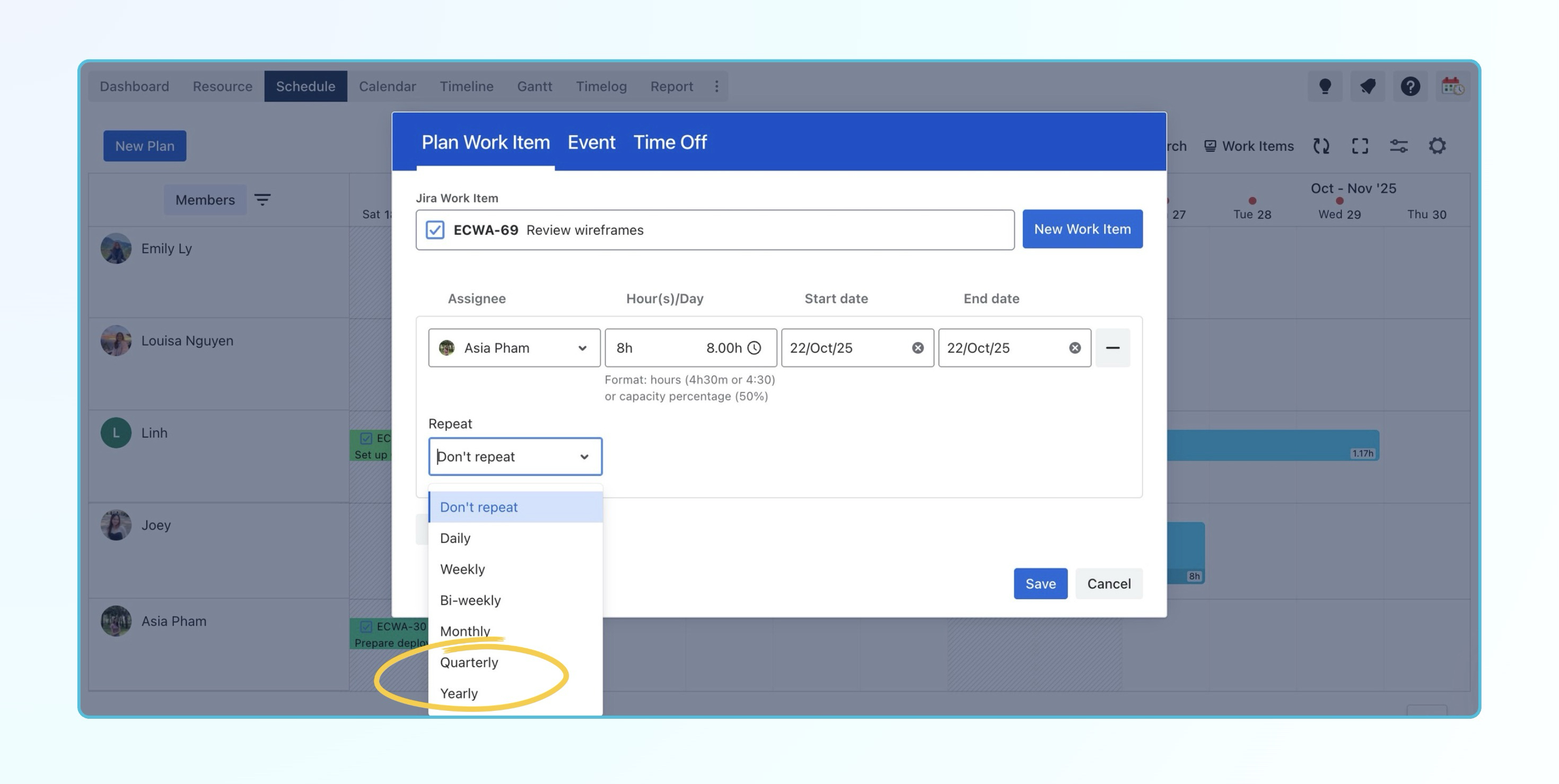Click ECWA-69 work item checkbox icon
The width and height of the screenshot is (1559, 784).
click(434, 230)
